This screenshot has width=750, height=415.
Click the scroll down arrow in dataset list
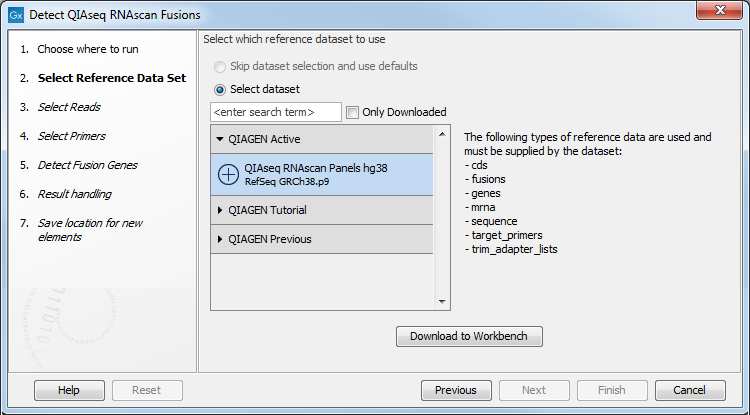click(442, 302)
